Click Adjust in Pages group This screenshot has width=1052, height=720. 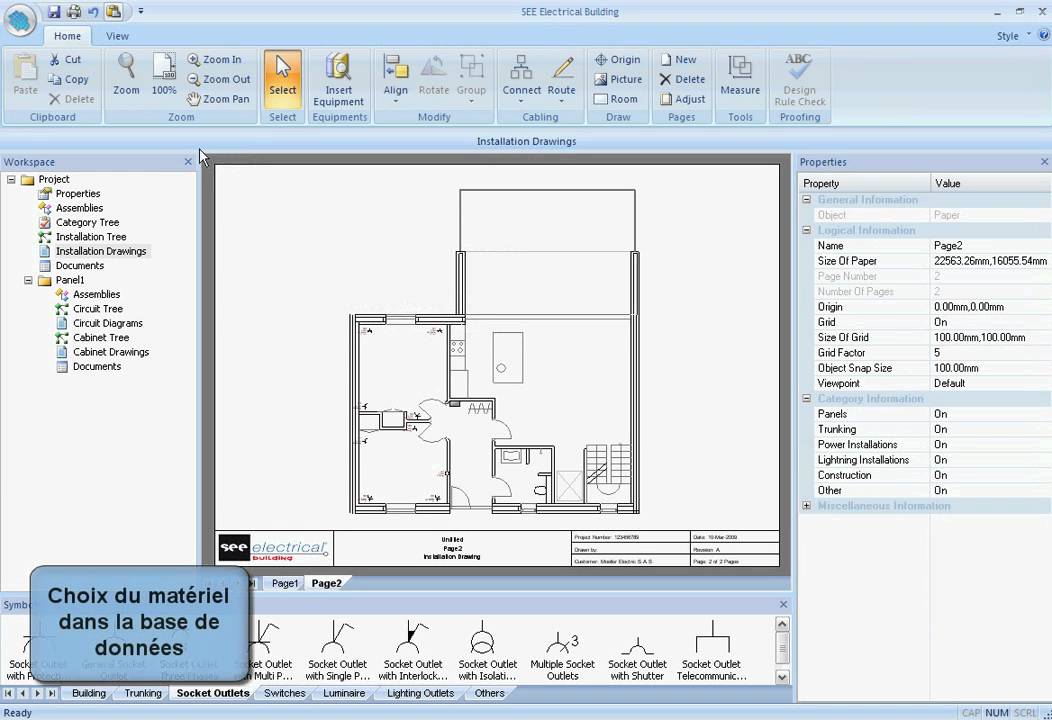tap(682, 99)
